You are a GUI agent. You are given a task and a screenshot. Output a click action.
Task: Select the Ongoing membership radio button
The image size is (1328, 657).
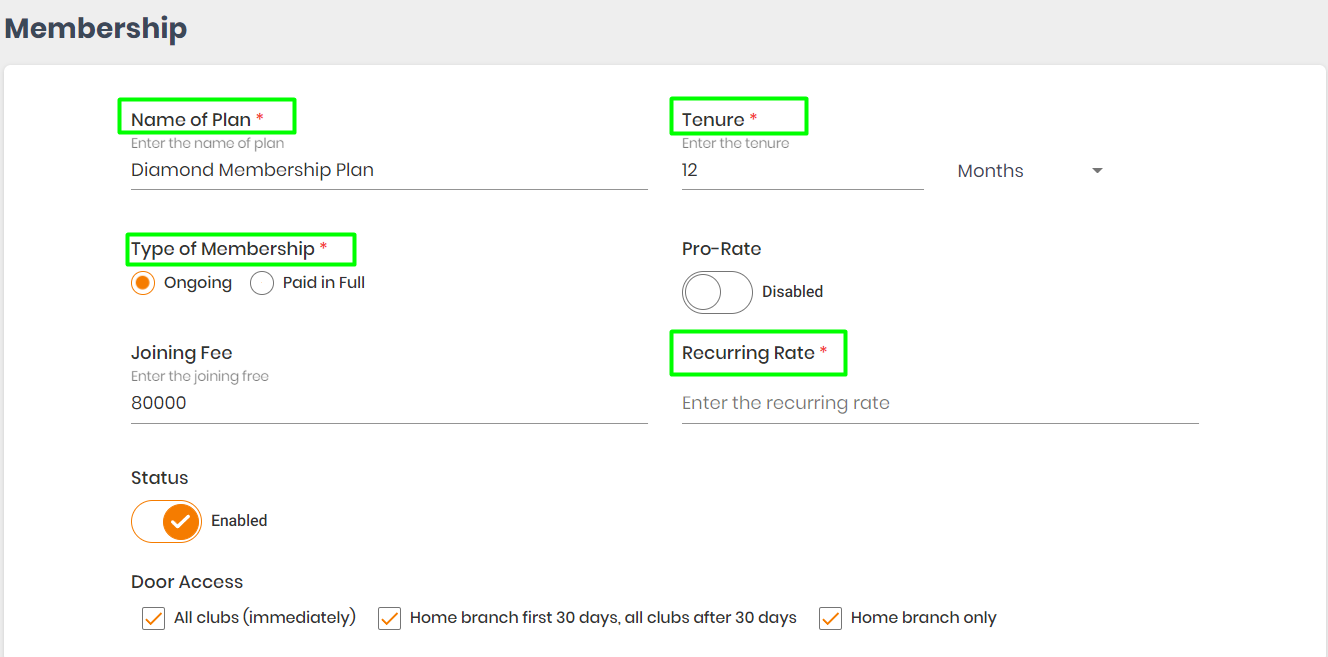pos(143,283)
